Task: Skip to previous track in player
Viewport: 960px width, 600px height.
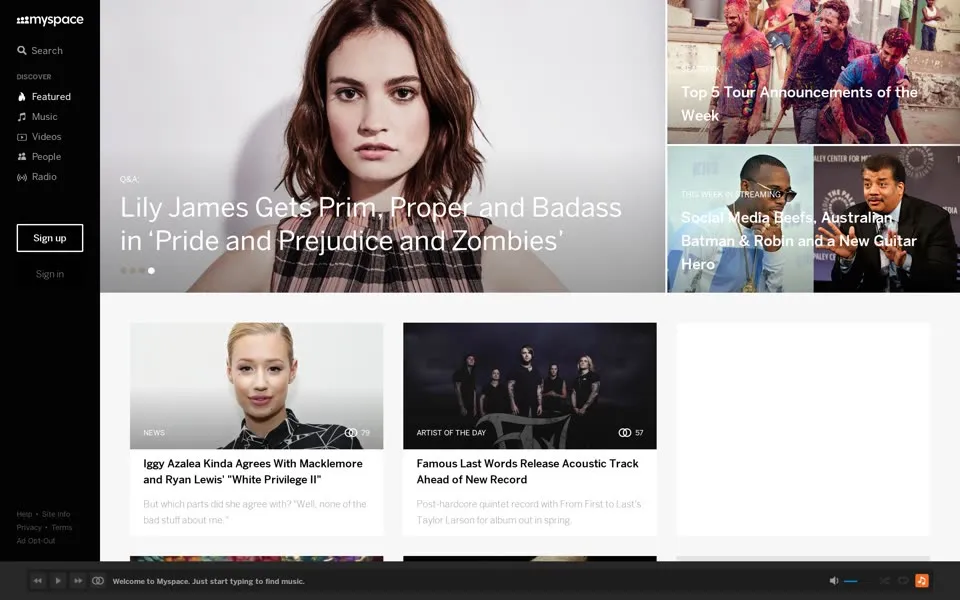Action: (37, 581)
